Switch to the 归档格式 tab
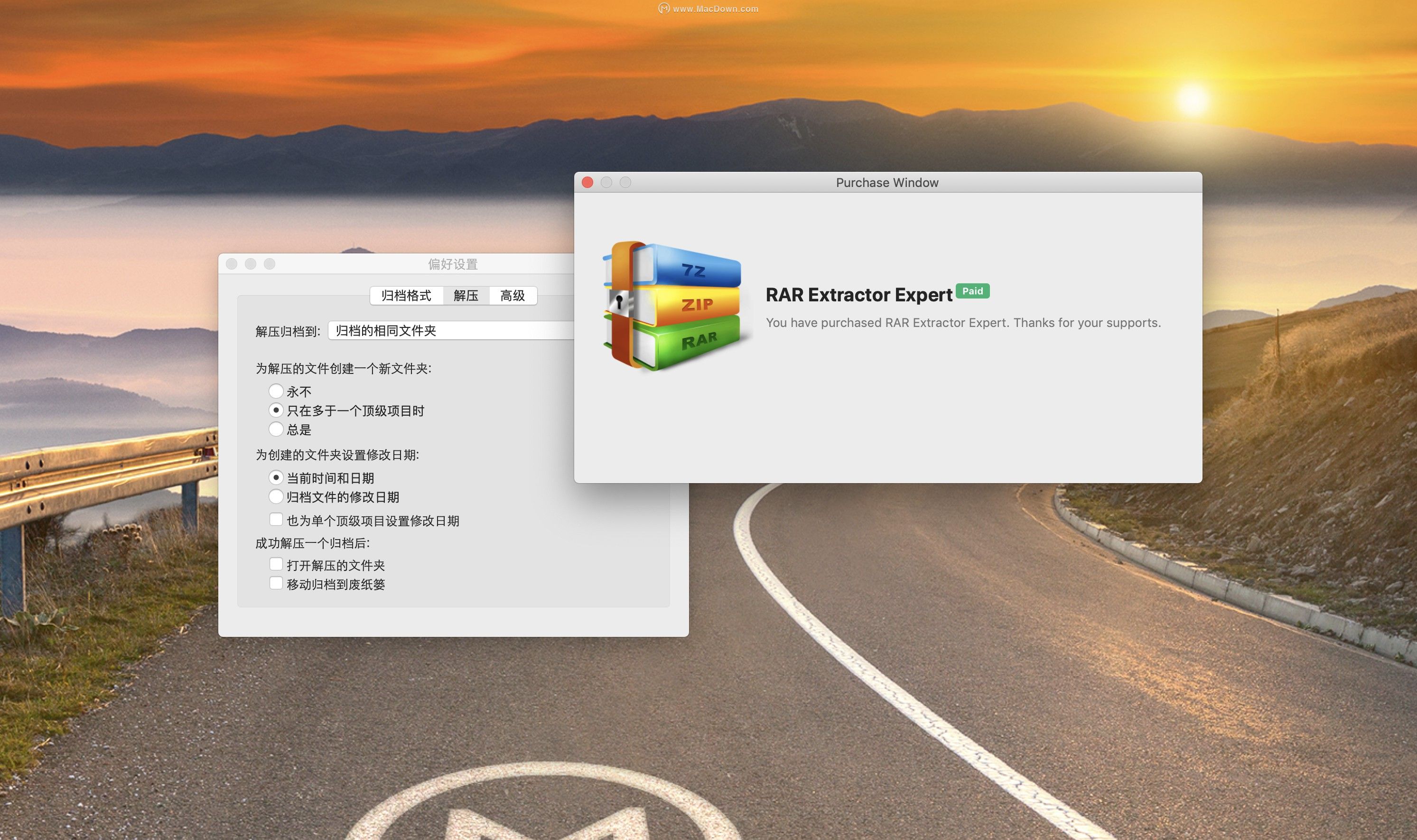Viewport: 1417px width, 840px height. coord(406,296)
